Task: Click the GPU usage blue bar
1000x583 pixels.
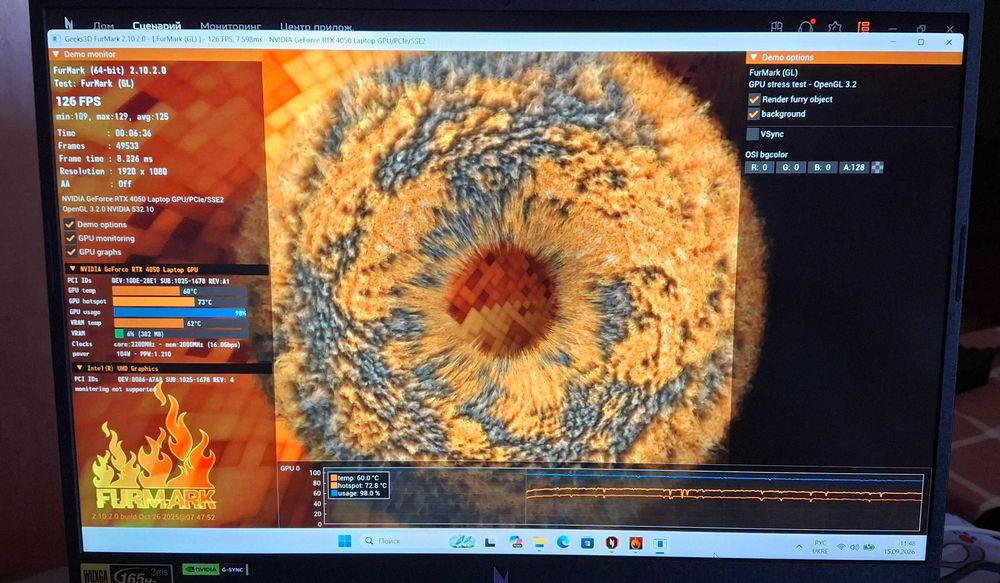Action: click(x=180, y=313)
